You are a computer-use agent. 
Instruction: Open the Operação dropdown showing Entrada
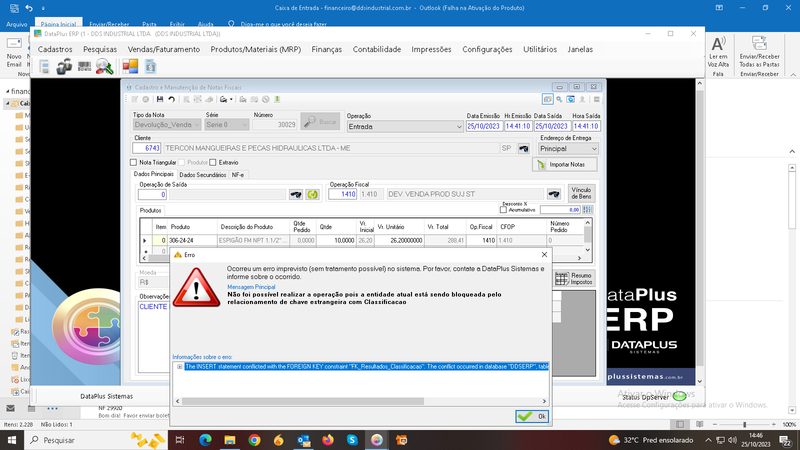pos(405,127)
